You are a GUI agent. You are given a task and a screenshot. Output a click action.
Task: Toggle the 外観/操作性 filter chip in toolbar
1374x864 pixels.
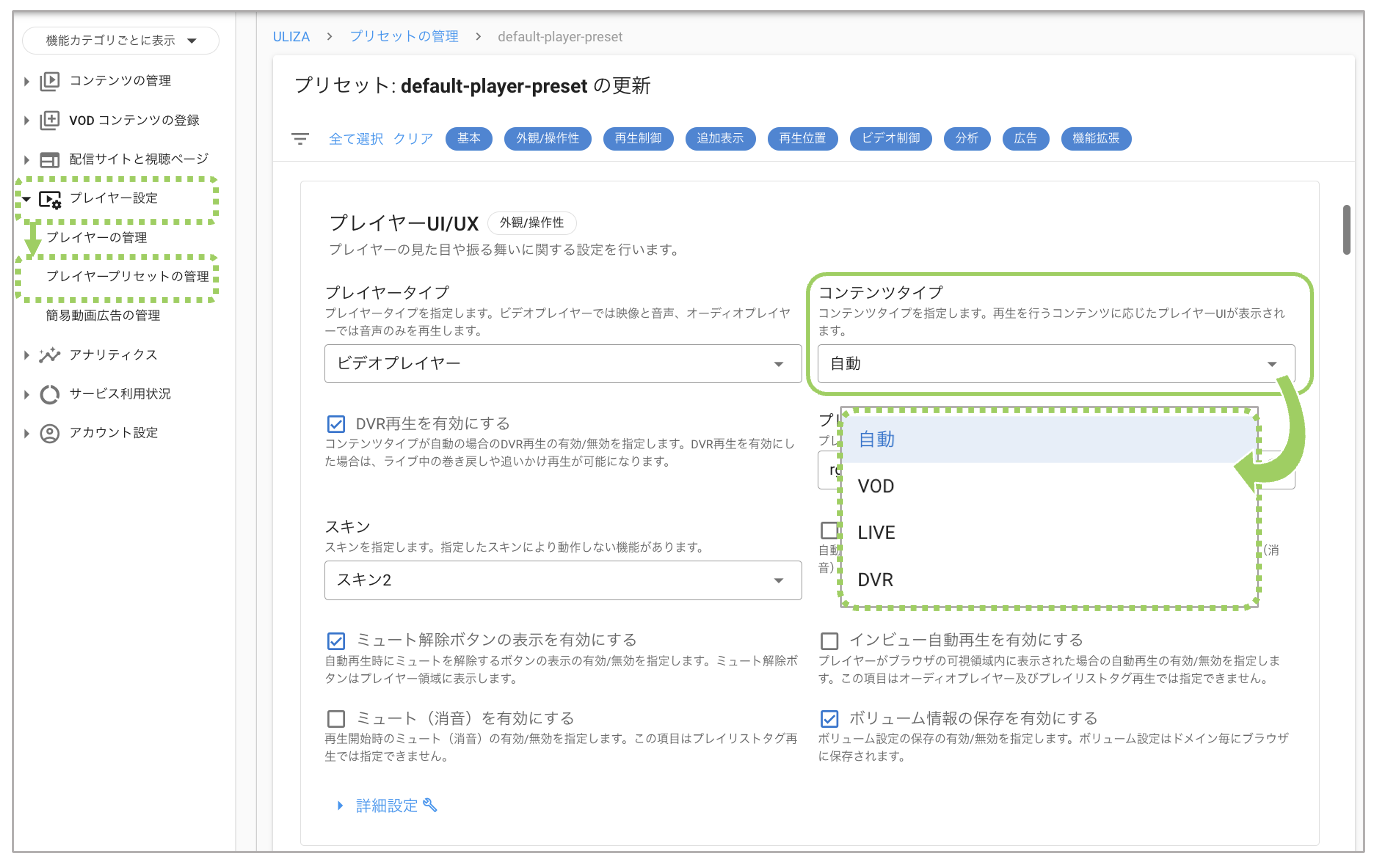(548, 139)
